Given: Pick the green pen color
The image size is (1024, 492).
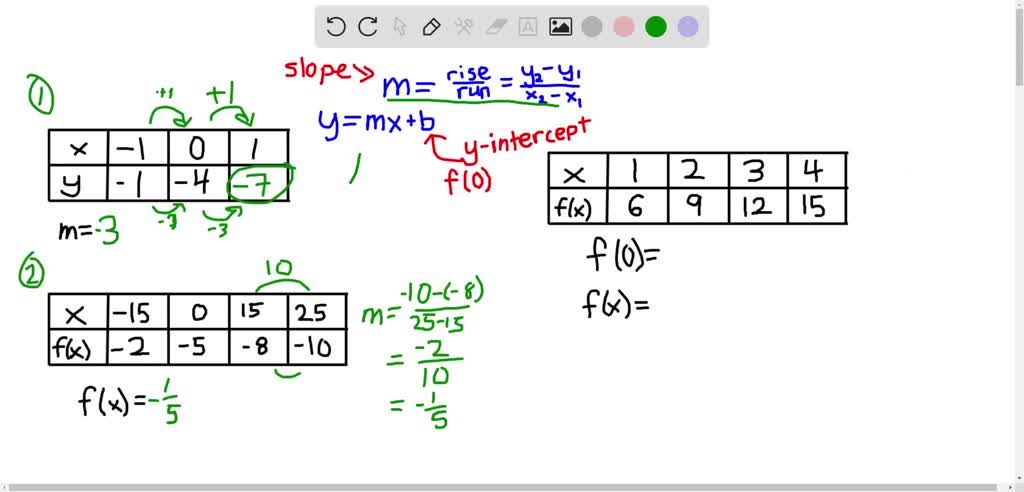Looking at the screenshot, I should click(x=656, y=27).
